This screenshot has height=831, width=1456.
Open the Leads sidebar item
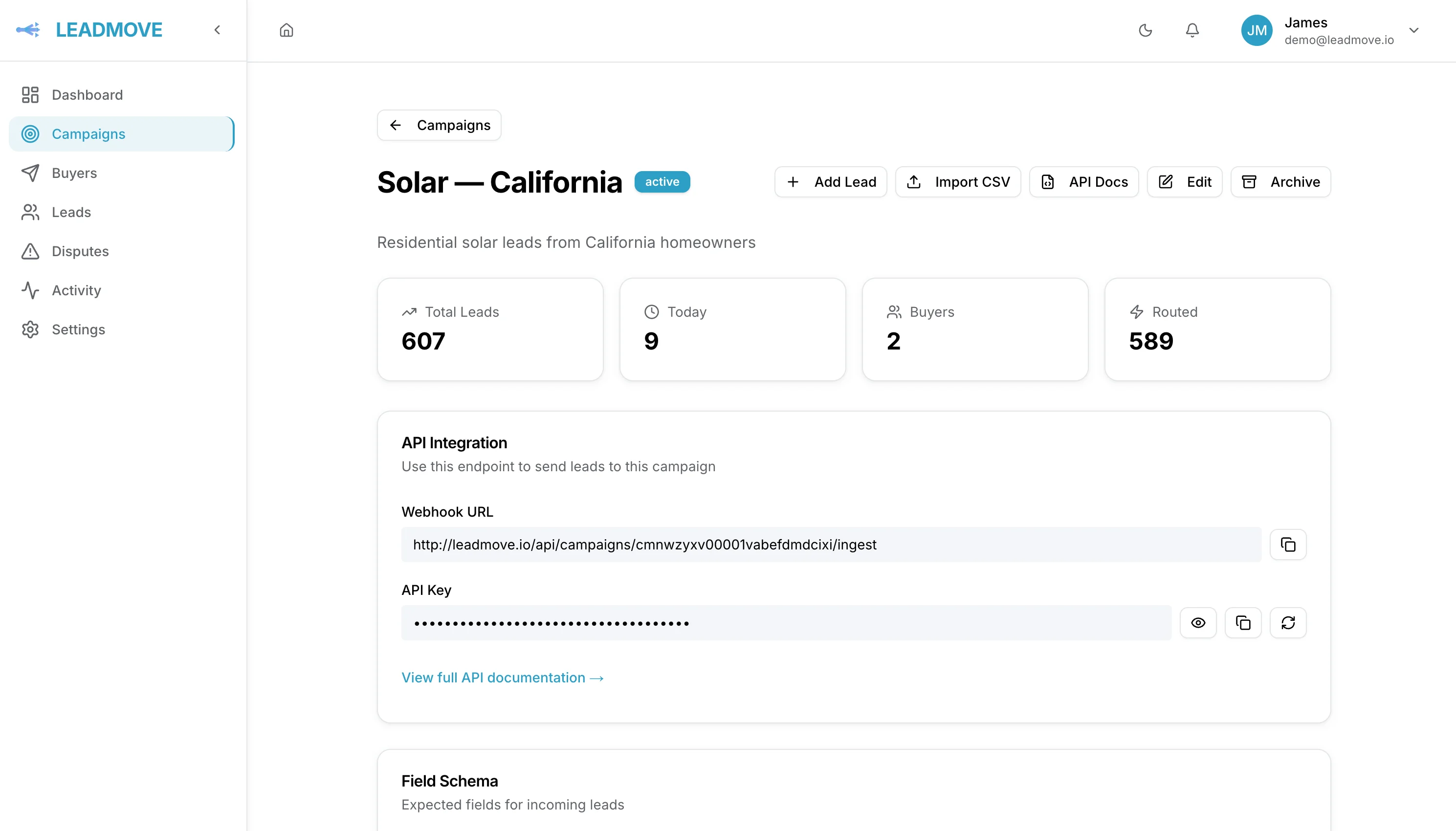click(x=122, y=212)
